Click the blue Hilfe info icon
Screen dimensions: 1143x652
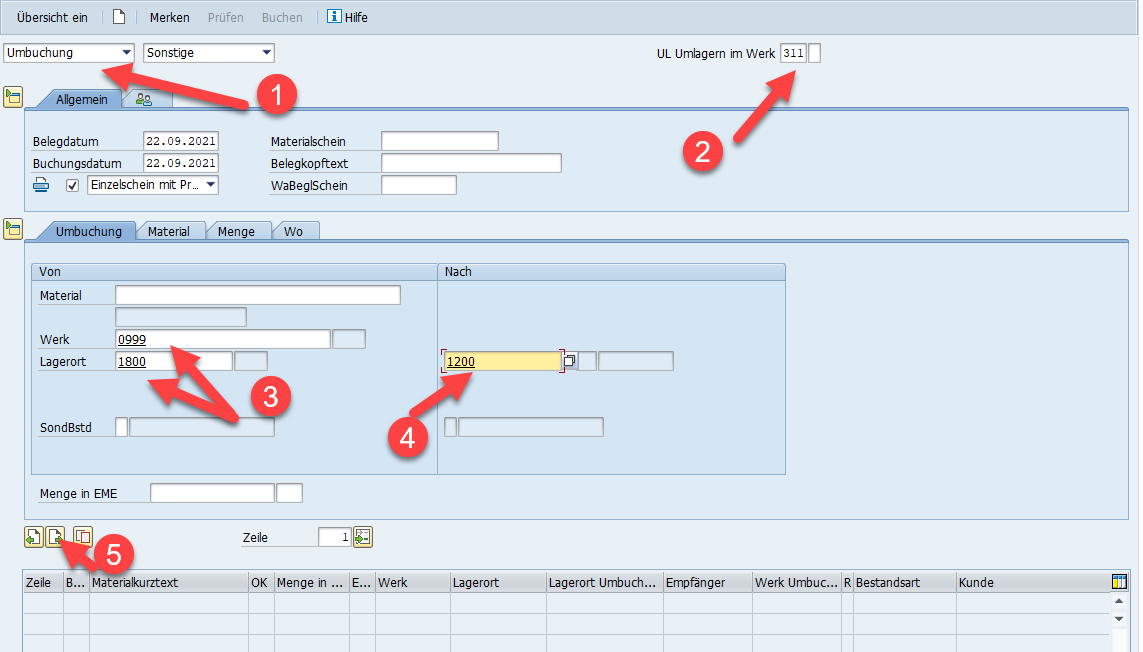tap(333, 17)
